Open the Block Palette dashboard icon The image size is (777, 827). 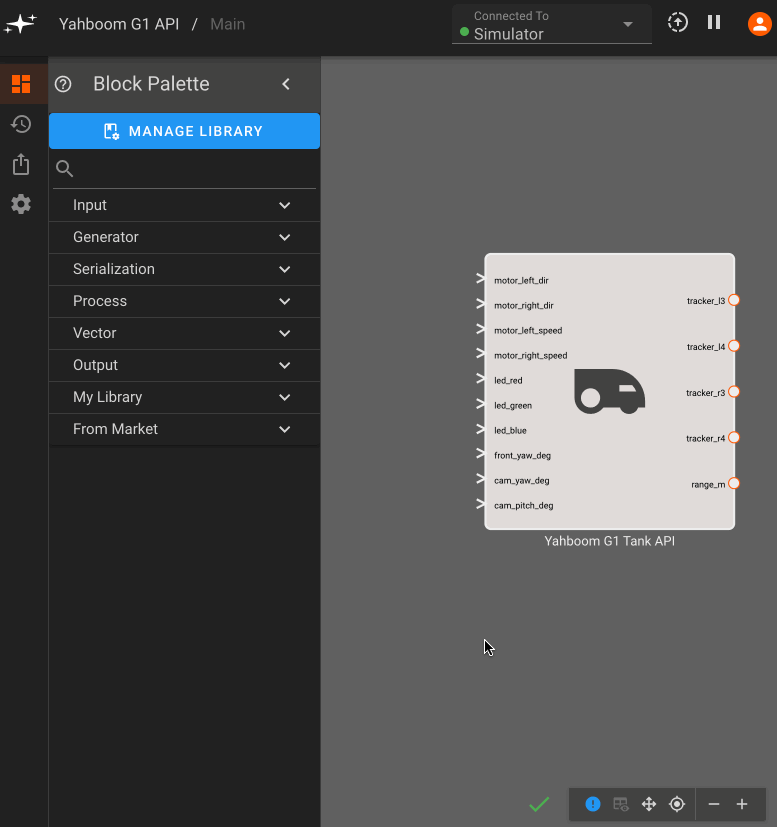pos(21,84)
